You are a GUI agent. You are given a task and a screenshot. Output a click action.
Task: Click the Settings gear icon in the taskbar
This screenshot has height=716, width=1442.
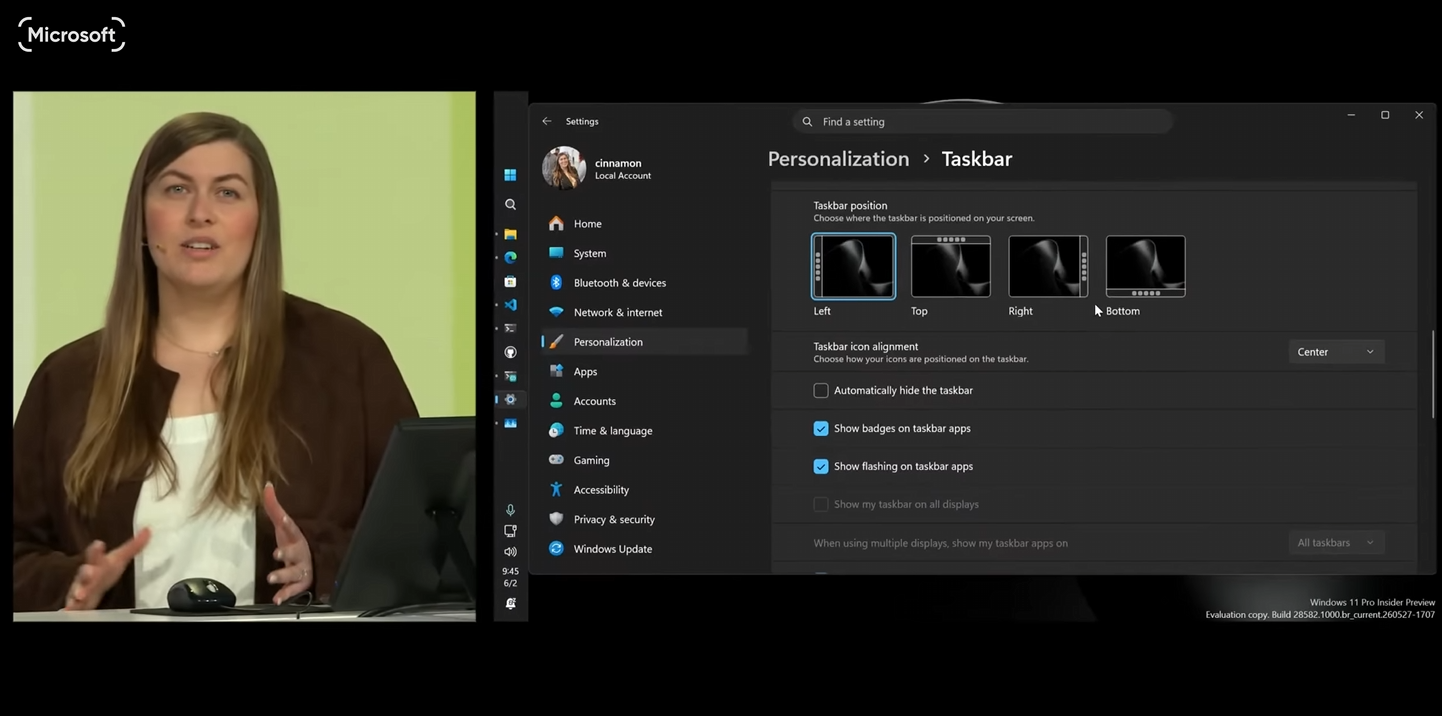coord(510,399)
